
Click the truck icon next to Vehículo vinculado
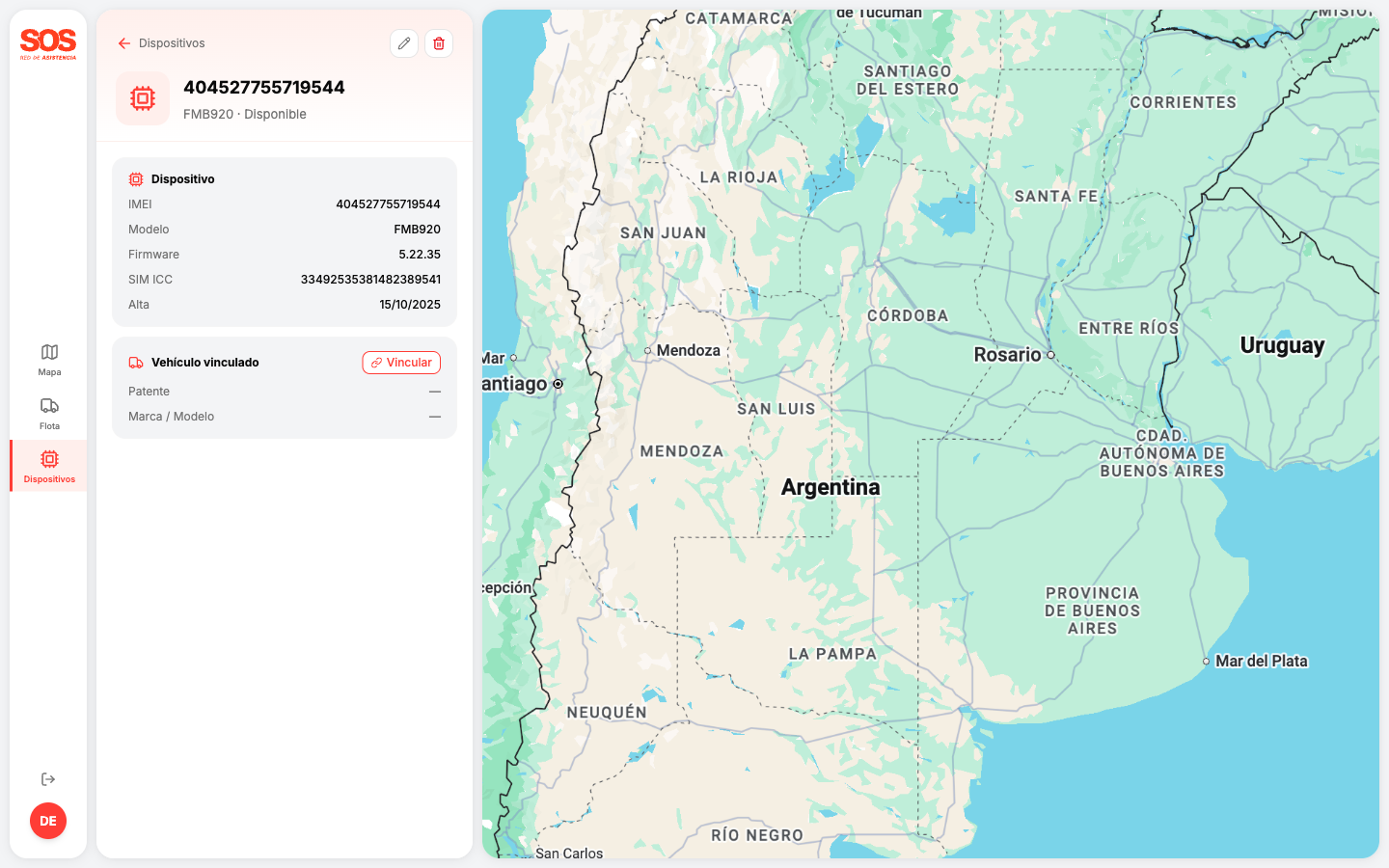135,362
